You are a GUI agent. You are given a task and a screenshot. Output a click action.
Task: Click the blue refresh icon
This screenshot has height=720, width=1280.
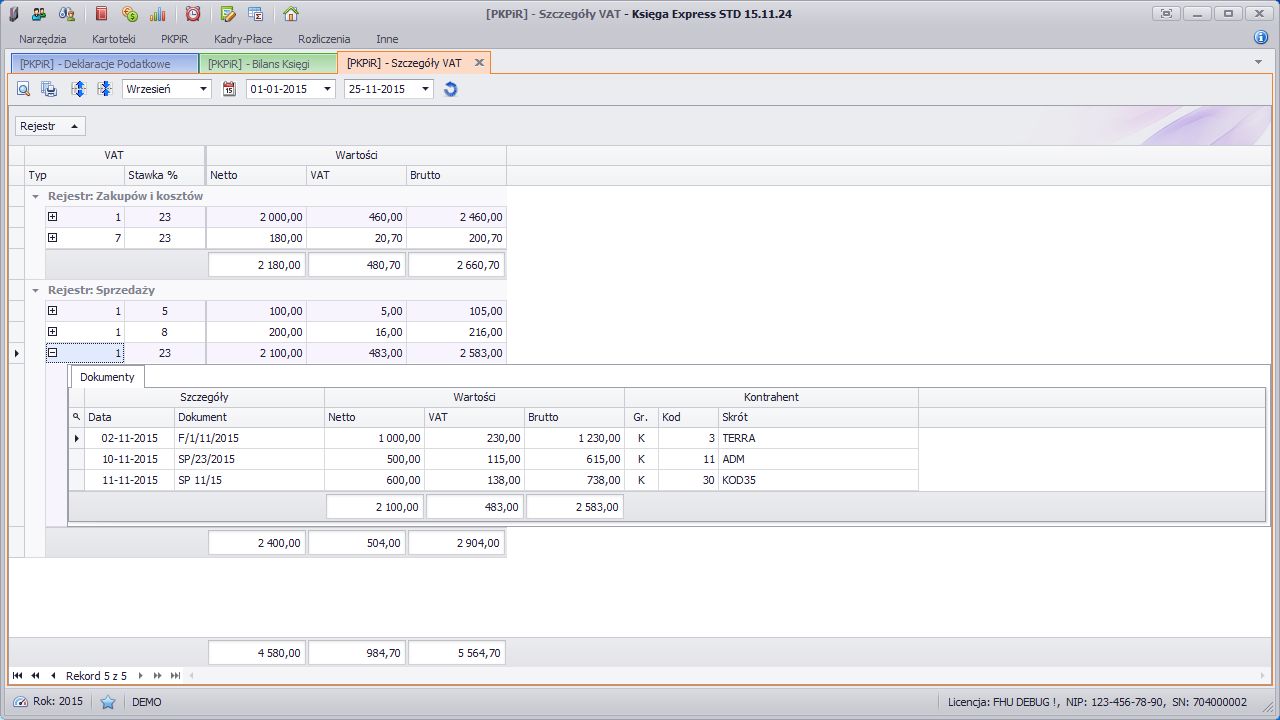point(451,89)
